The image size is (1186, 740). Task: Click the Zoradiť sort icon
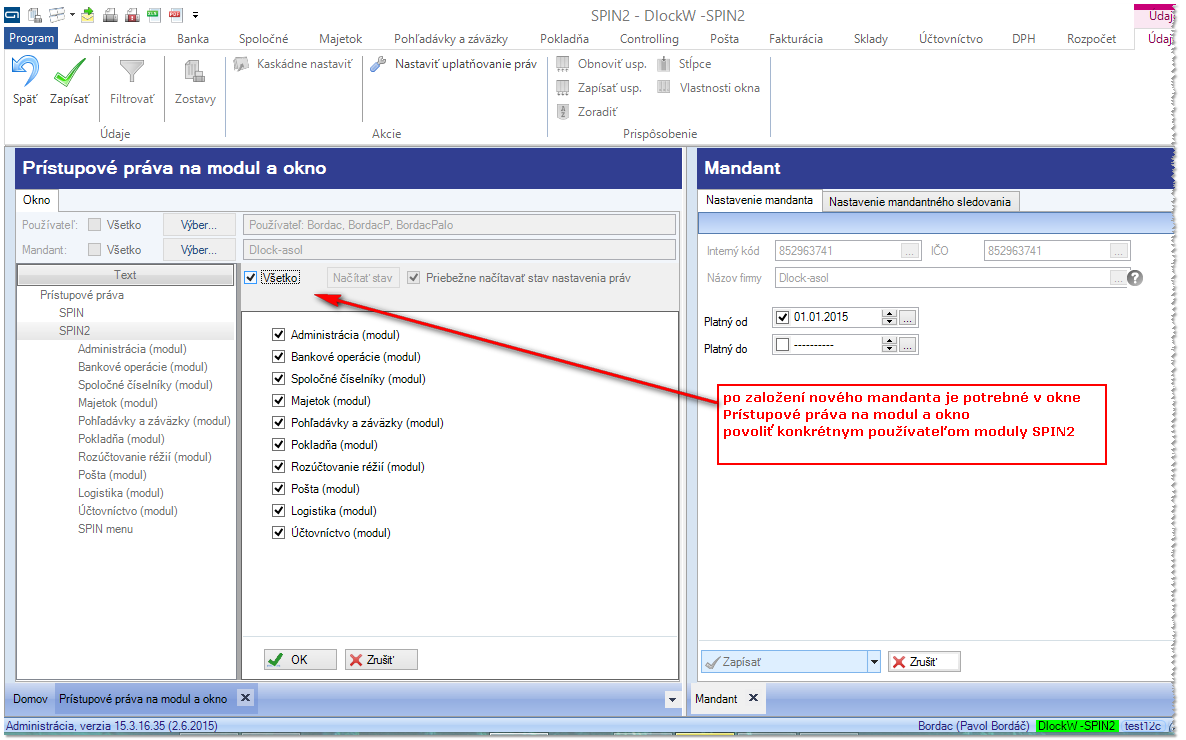[563, 112]
